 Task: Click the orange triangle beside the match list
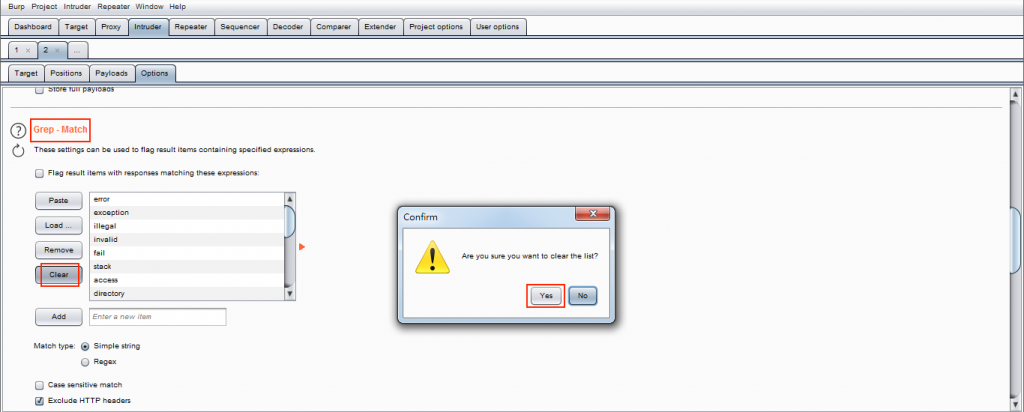coord(302,246)
